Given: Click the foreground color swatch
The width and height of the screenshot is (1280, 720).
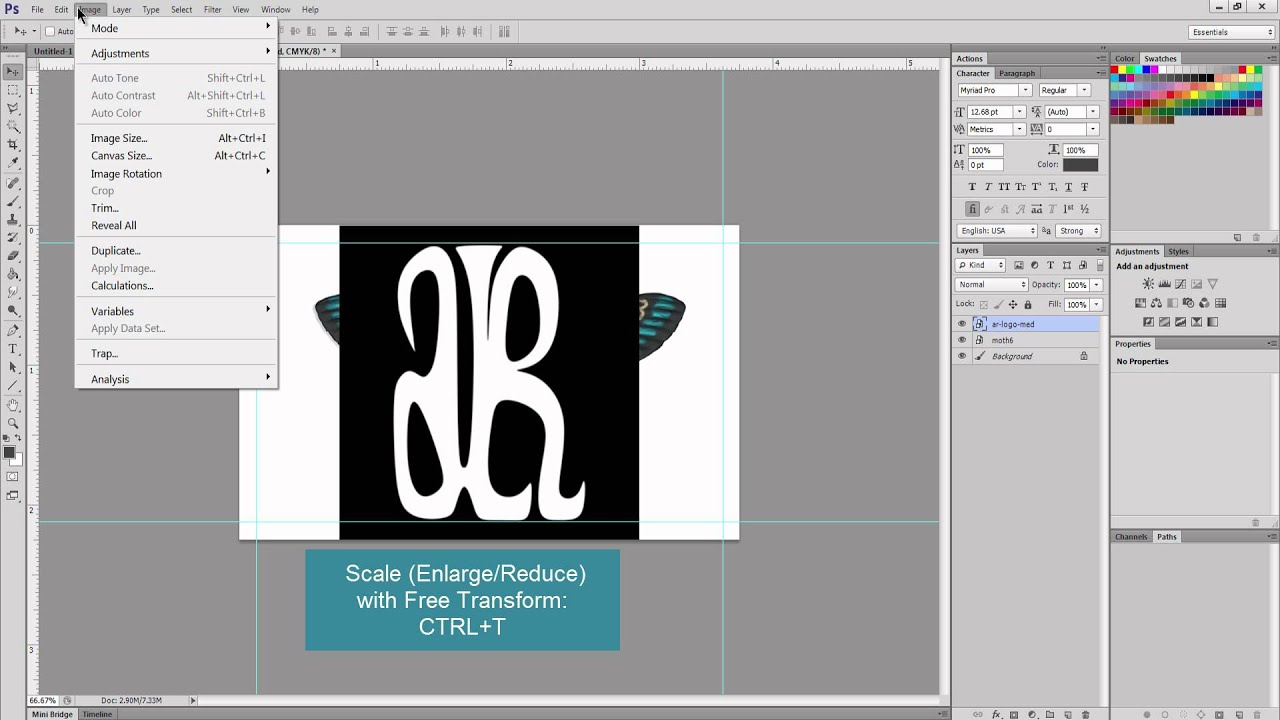Looking at the screenshot, I should (x=10, y=453).
